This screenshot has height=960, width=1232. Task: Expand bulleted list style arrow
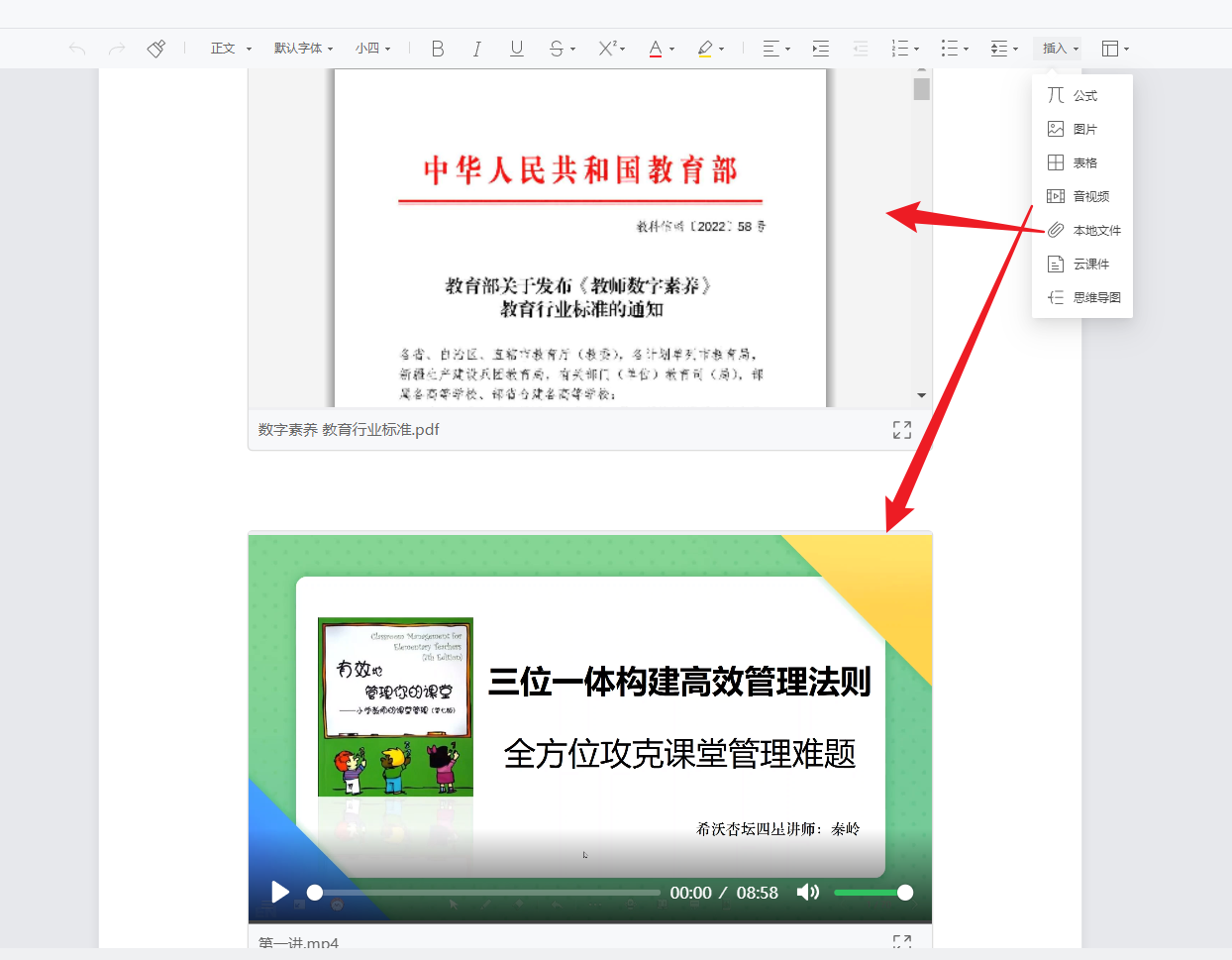[967, 49]
